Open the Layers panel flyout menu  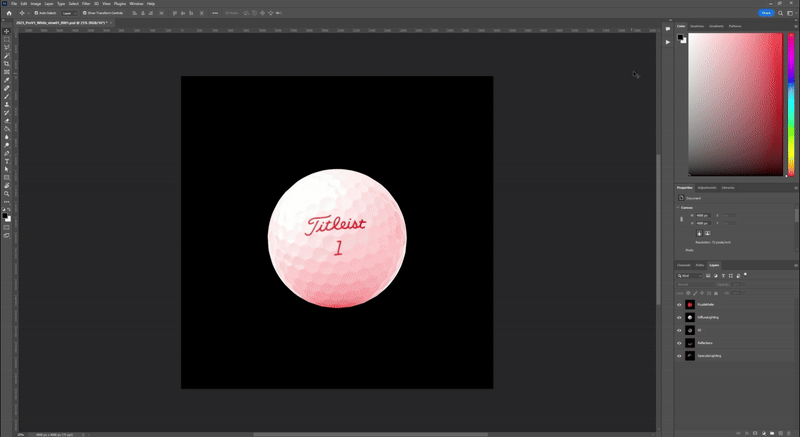click(795, 265)
